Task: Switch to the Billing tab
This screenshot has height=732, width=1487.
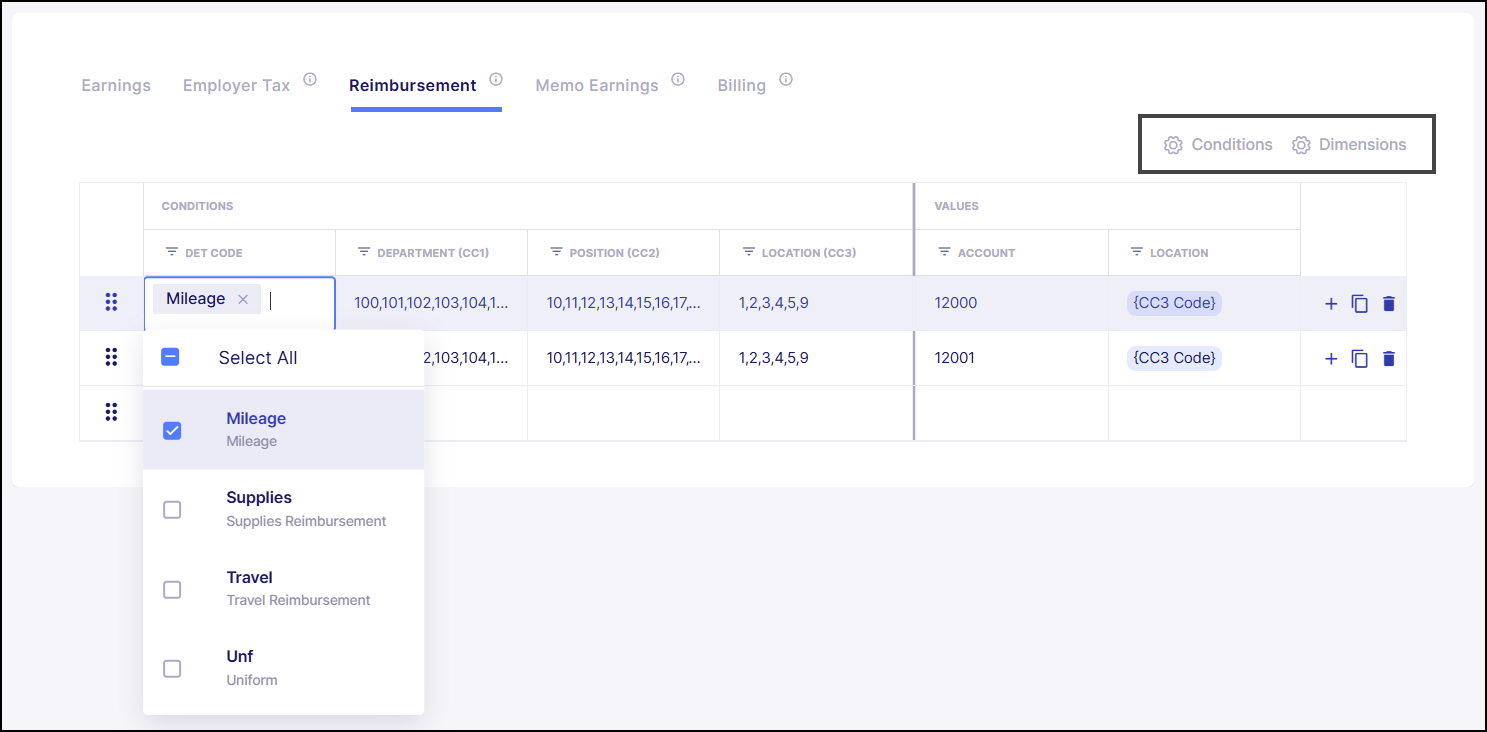Action: pos(741,85)
